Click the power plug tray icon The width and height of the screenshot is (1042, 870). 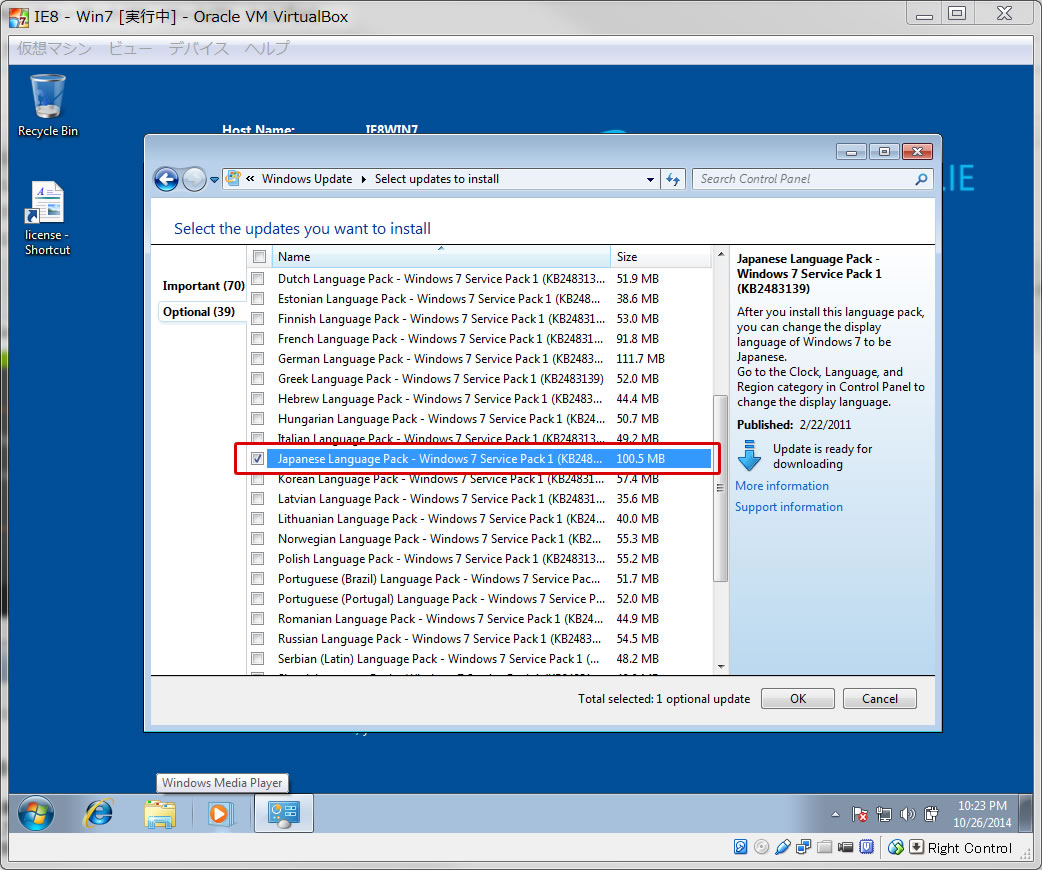(x=932, y=814)
